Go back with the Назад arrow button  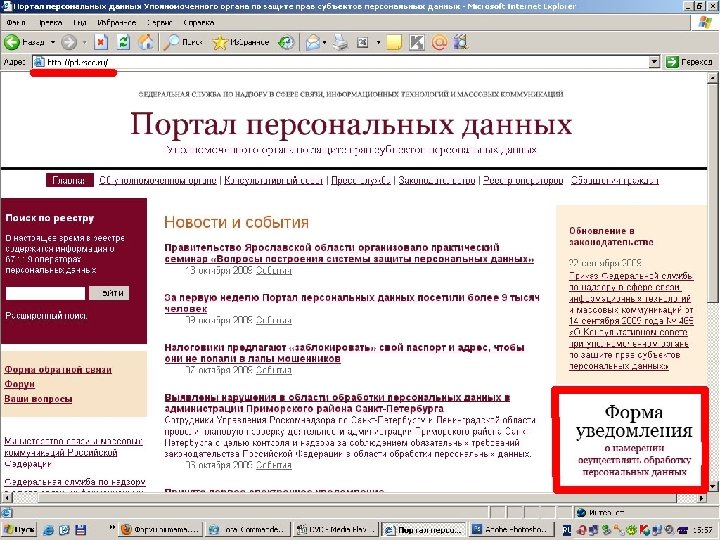(x=24, y=42)
